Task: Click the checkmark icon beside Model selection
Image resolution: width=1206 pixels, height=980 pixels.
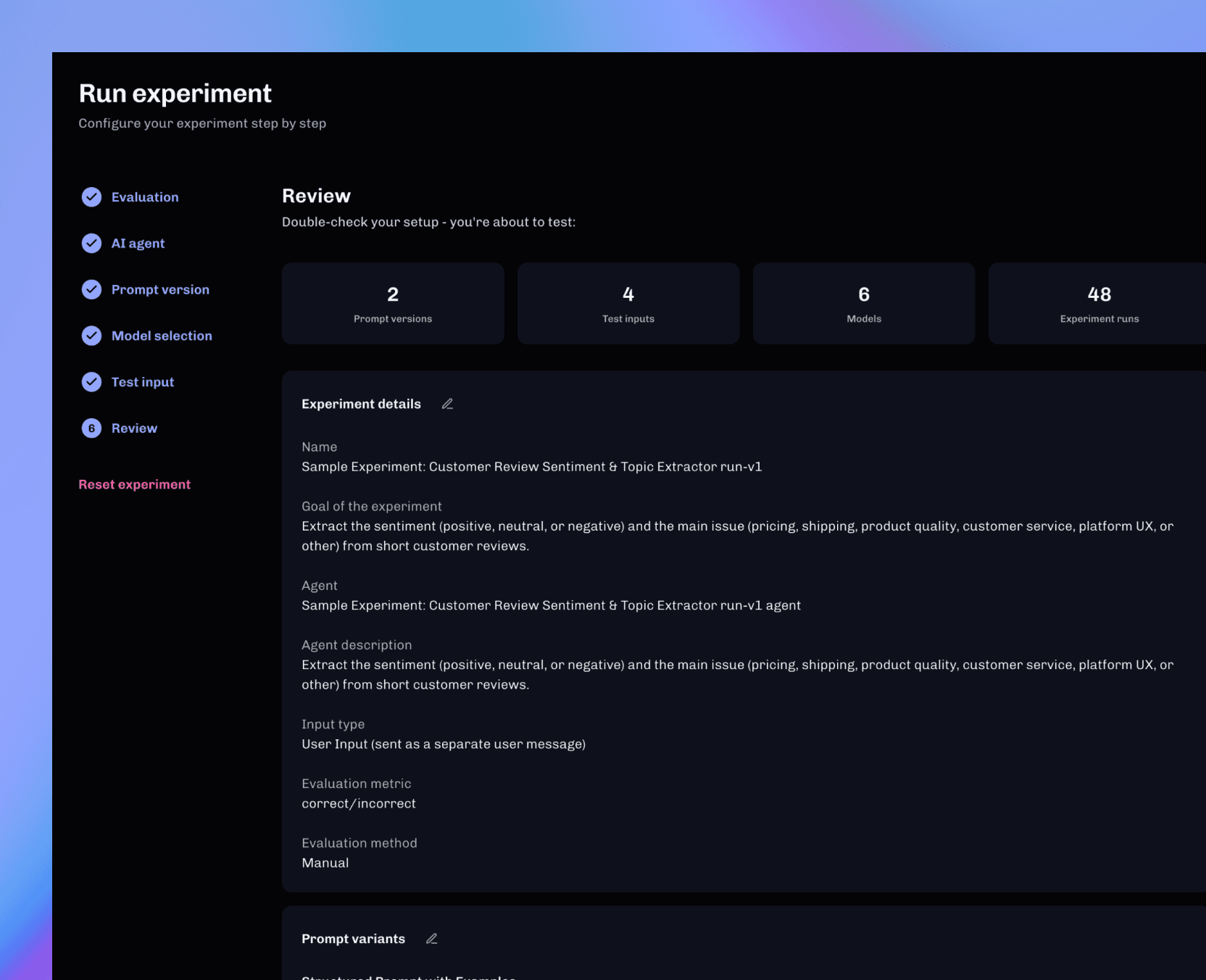Action: 91,336
